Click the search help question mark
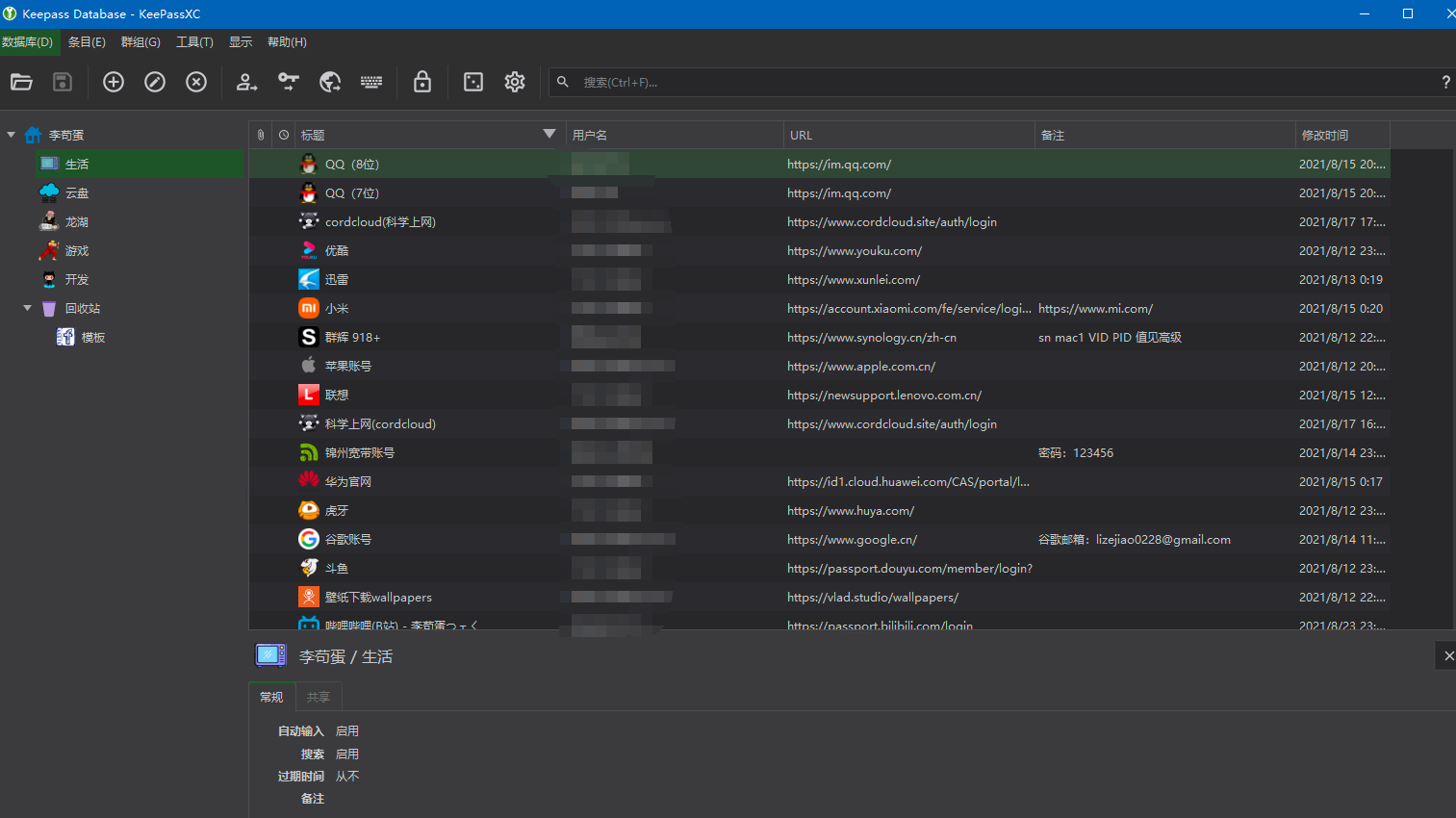The width and height of the screenshot is (1456, 818). point(1445,83)
